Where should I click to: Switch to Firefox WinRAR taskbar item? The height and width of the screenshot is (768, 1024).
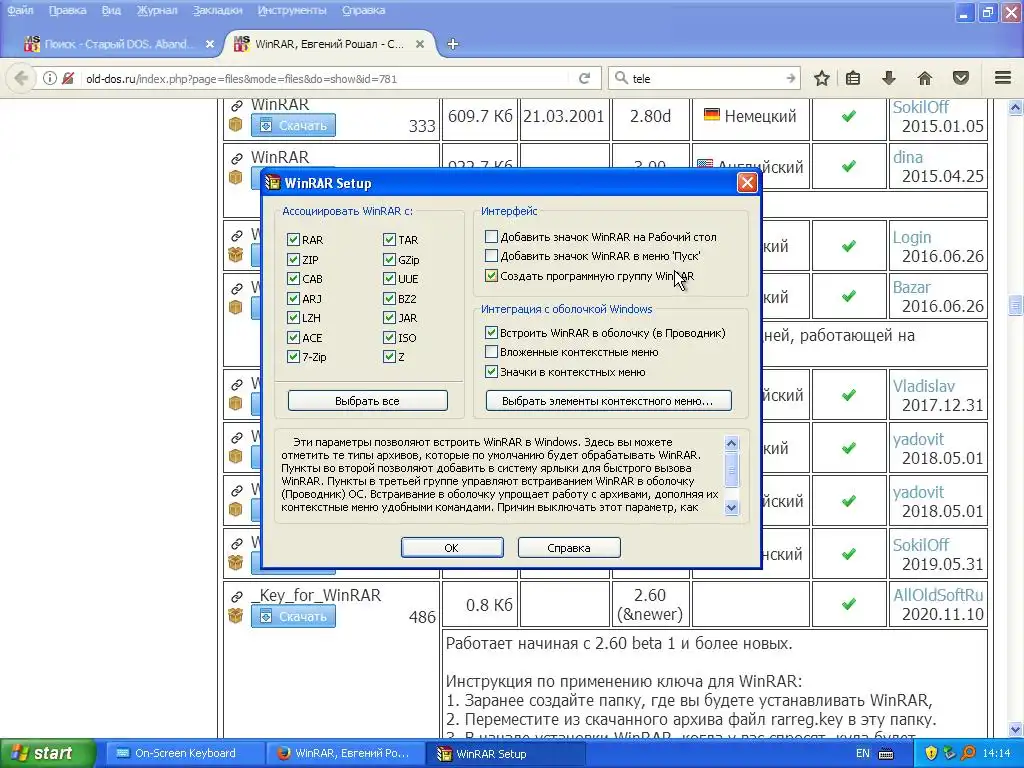point(346,754)
